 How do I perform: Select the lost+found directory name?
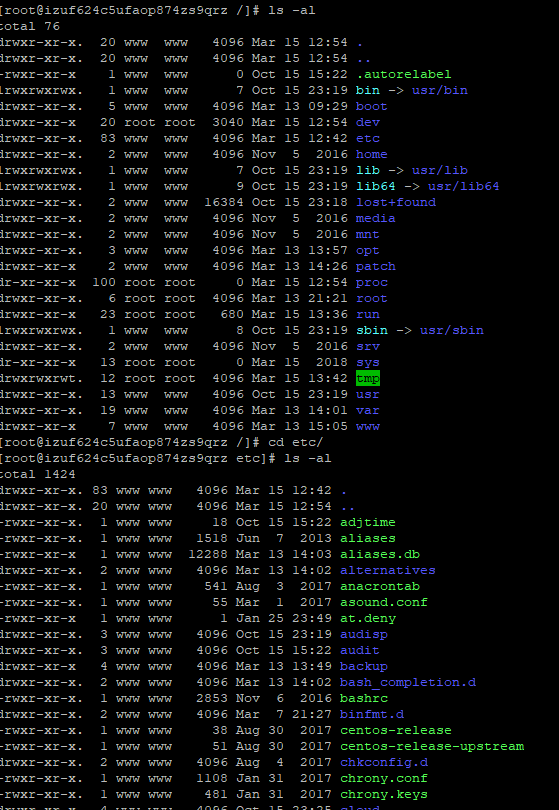[x=396, y=202]
